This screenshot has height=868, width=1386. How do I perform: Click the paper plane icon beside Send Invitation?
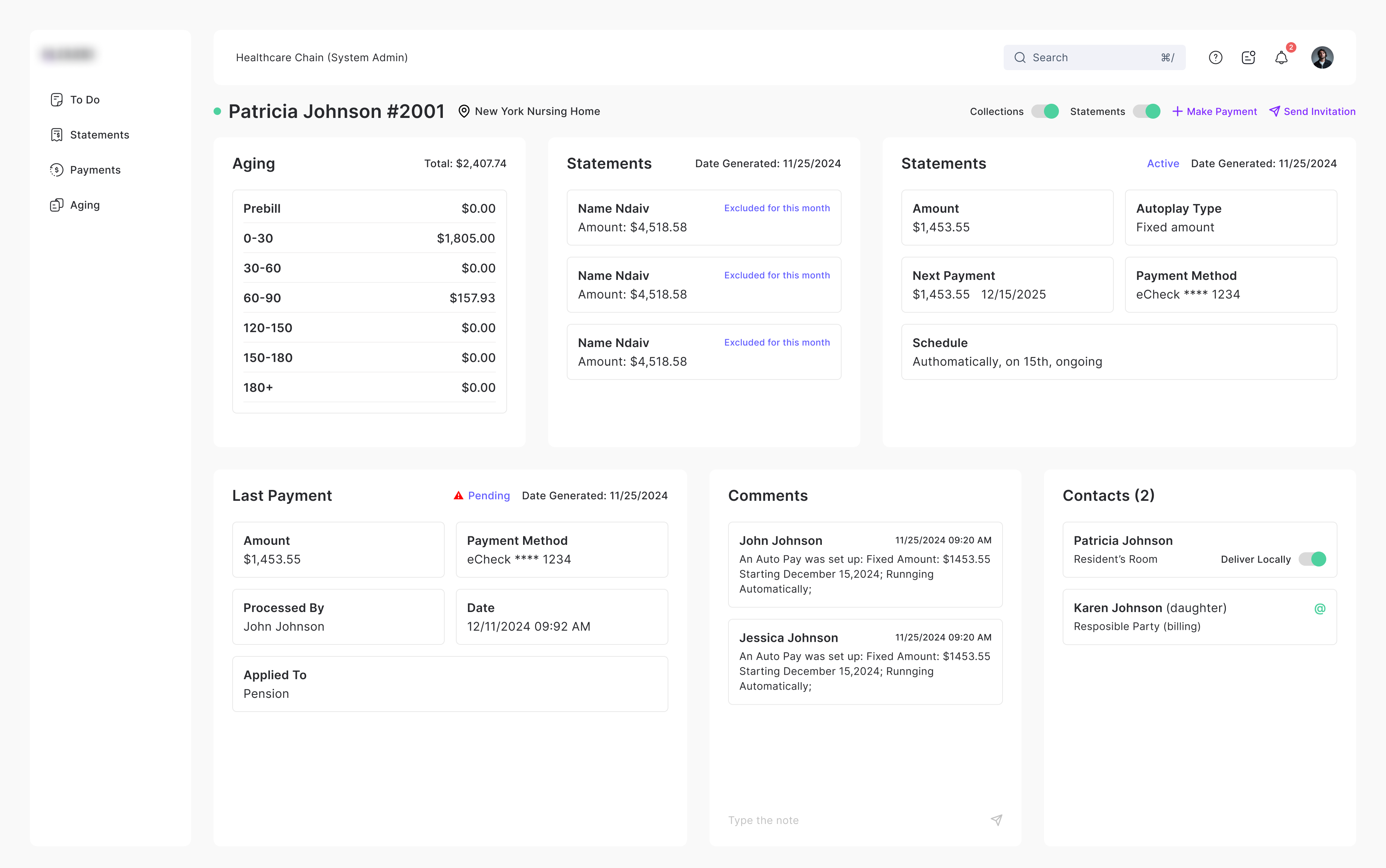(1274, 111)
